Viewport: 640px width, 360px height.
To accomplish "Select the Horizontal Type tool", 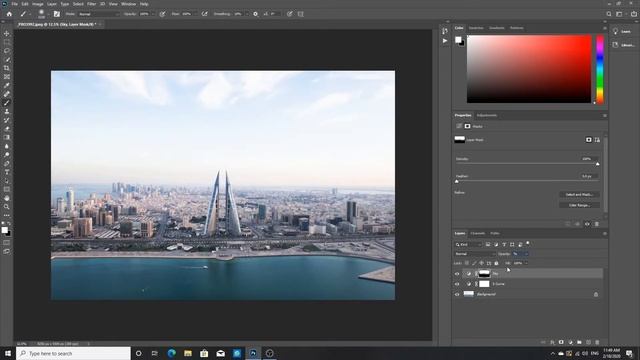I will point(7,172).
